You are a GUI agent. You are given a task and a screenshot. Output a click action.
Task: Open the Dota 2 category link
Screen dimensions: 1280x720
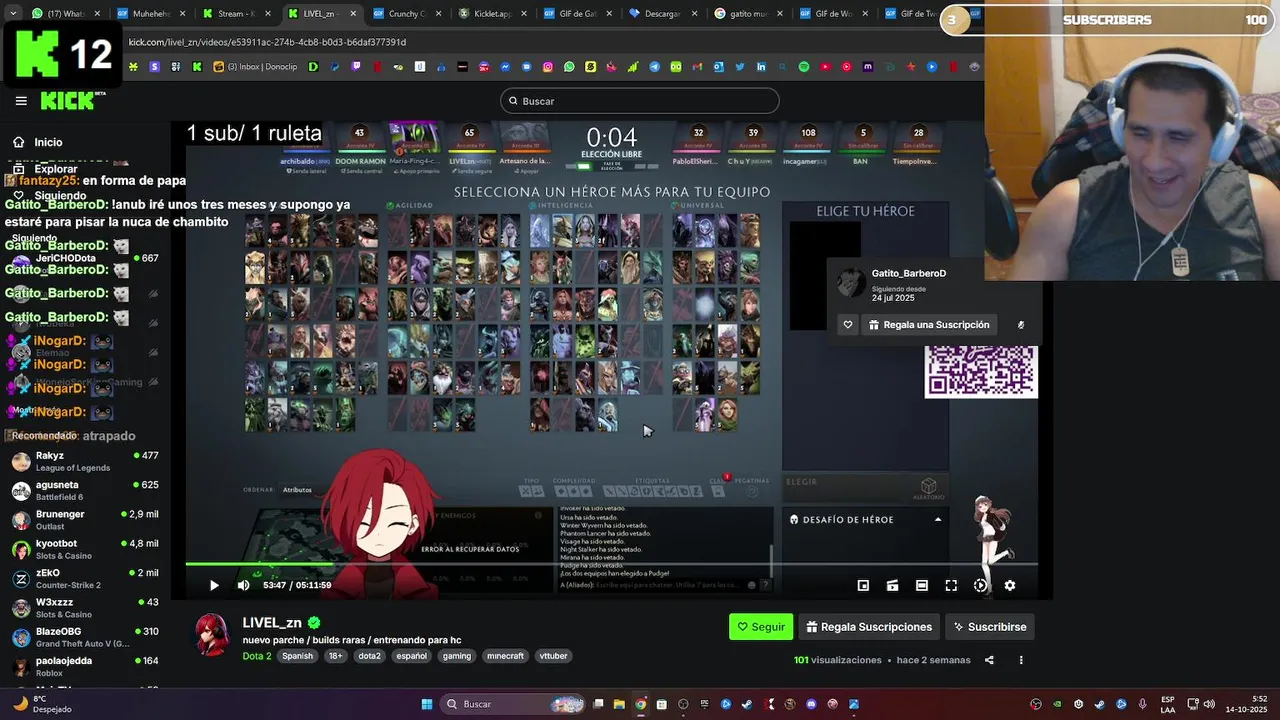pyautogui.click(x=257, y=656)
